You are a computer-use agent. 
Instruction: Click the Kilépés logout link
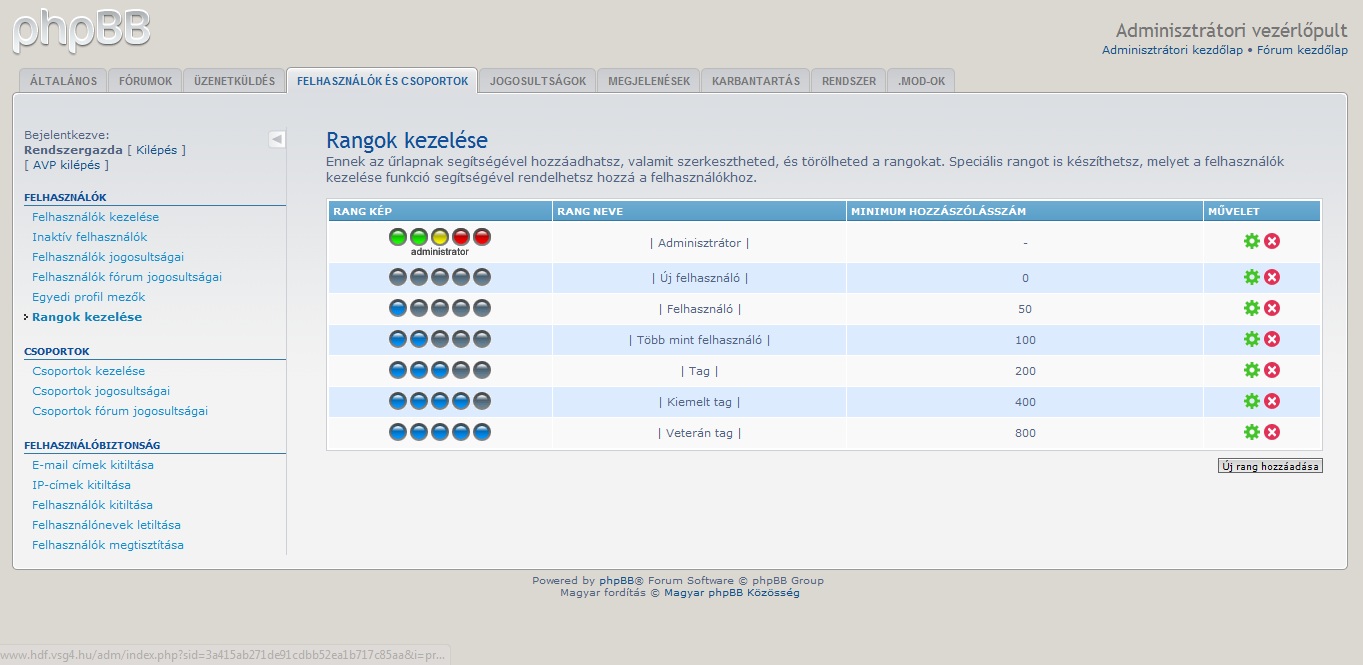click(x=157, y=150)
